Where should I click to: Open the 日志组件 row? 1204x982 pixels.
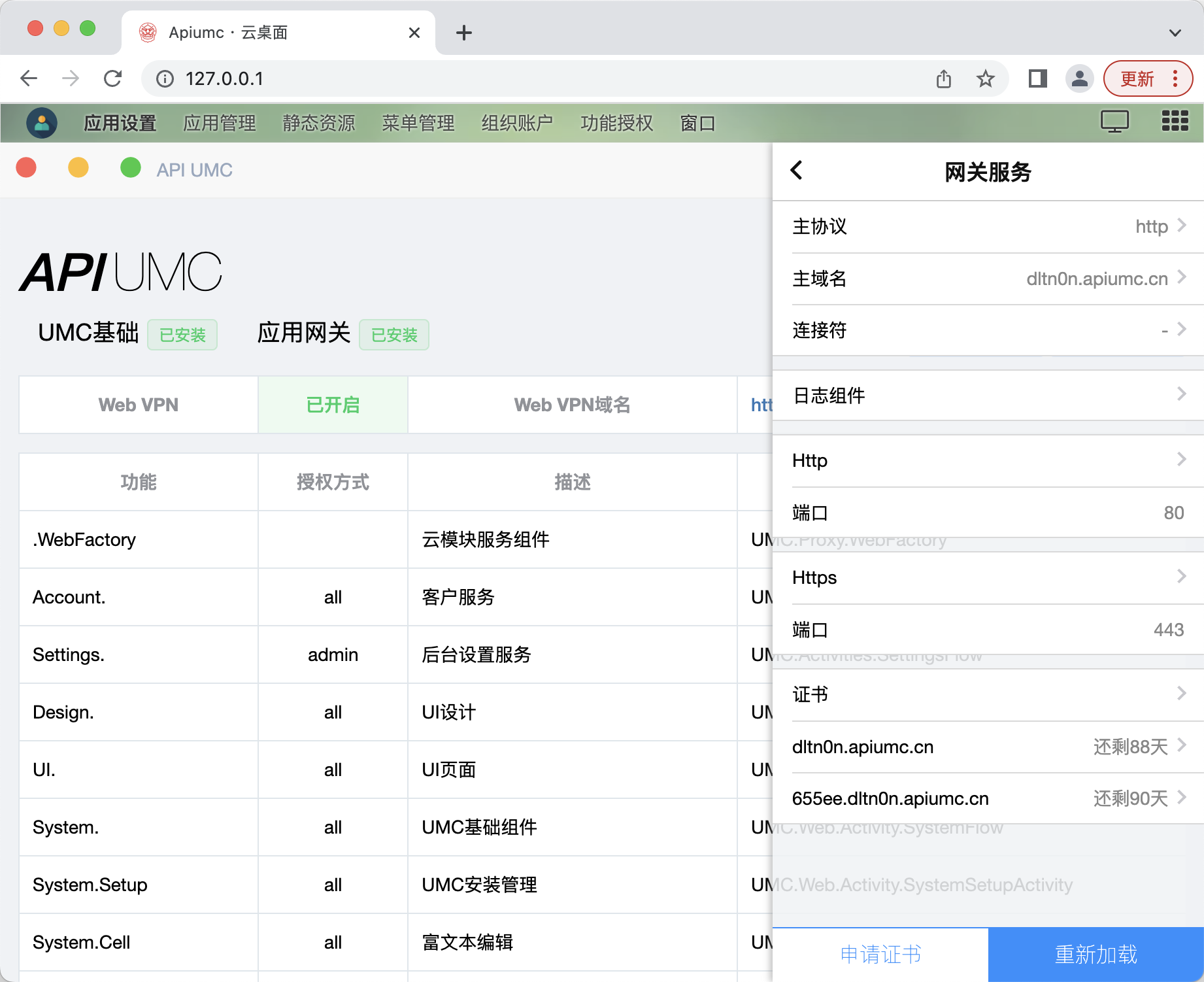pos(988,396)
